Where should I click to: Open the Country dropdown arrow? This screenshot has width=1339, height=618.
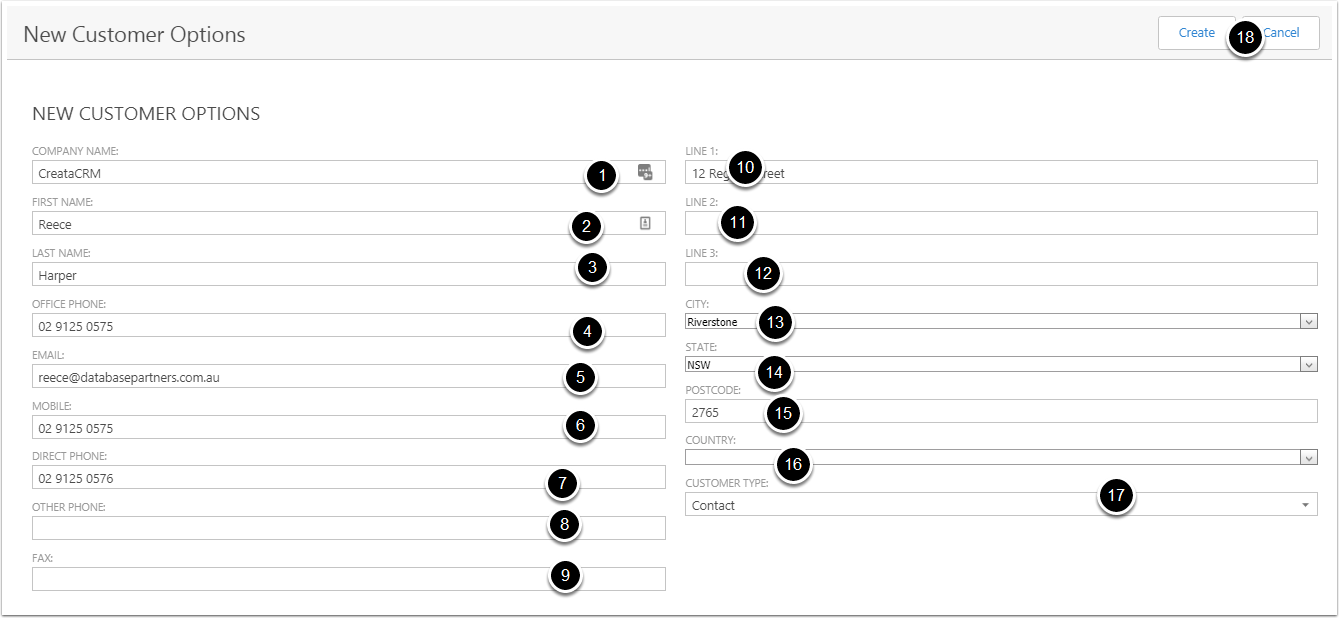1308,457
